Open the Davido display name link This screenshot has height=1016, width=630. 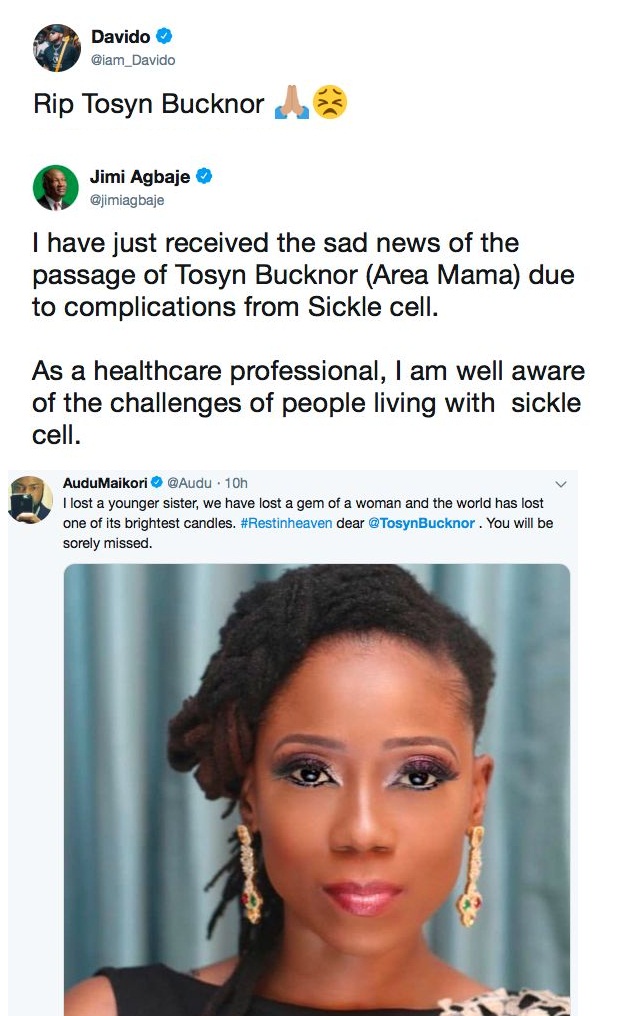120,37
